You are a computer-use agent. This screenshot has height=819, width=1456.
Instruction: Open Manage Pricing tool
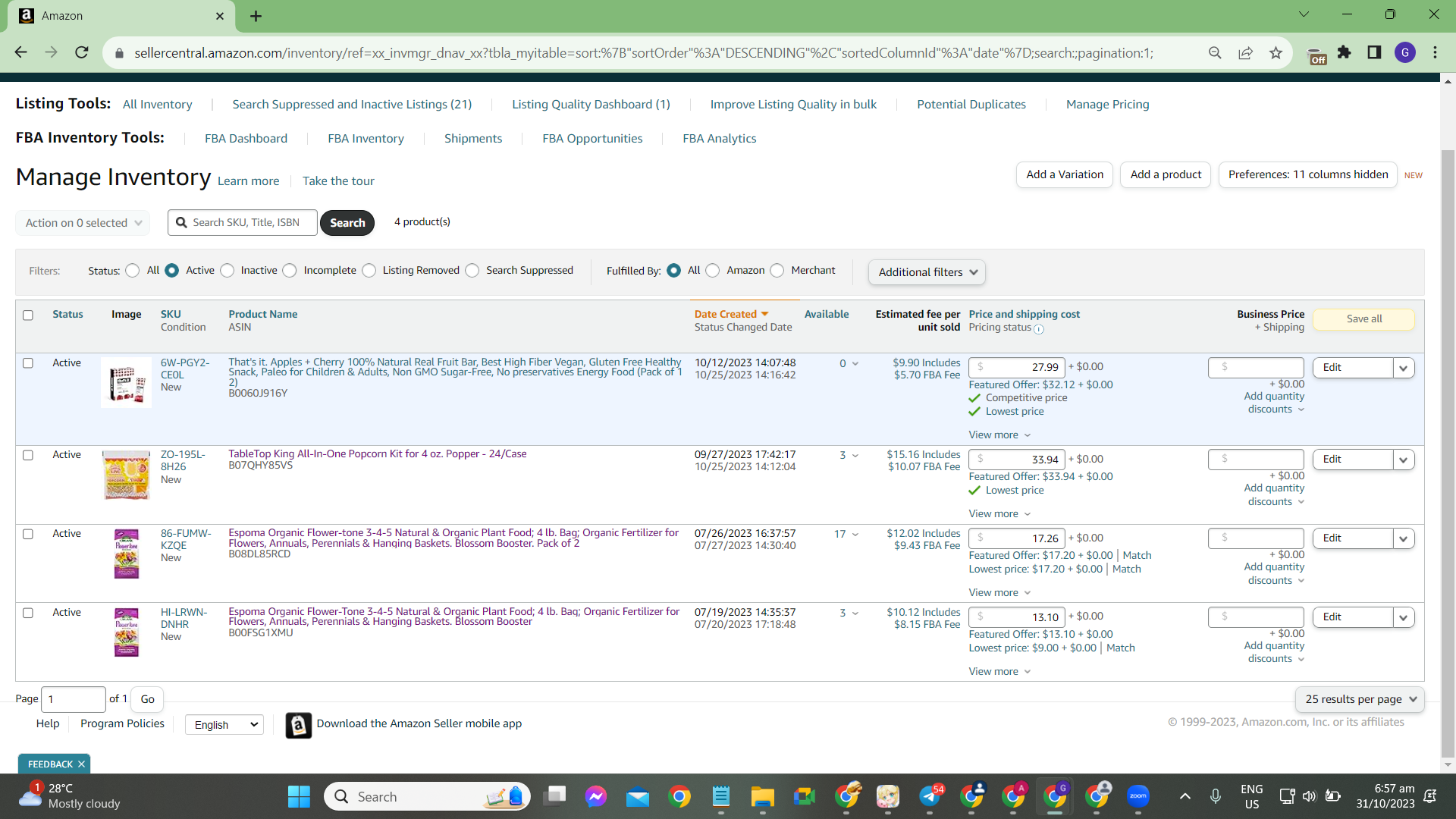click(x=1107, y=104)
